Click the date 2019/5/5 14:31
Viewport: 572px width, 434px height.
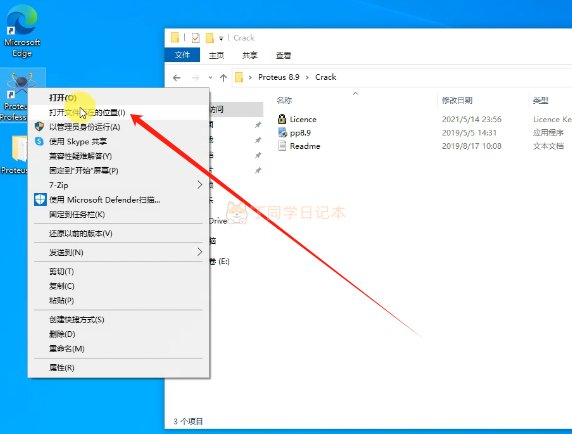(469, 133)
